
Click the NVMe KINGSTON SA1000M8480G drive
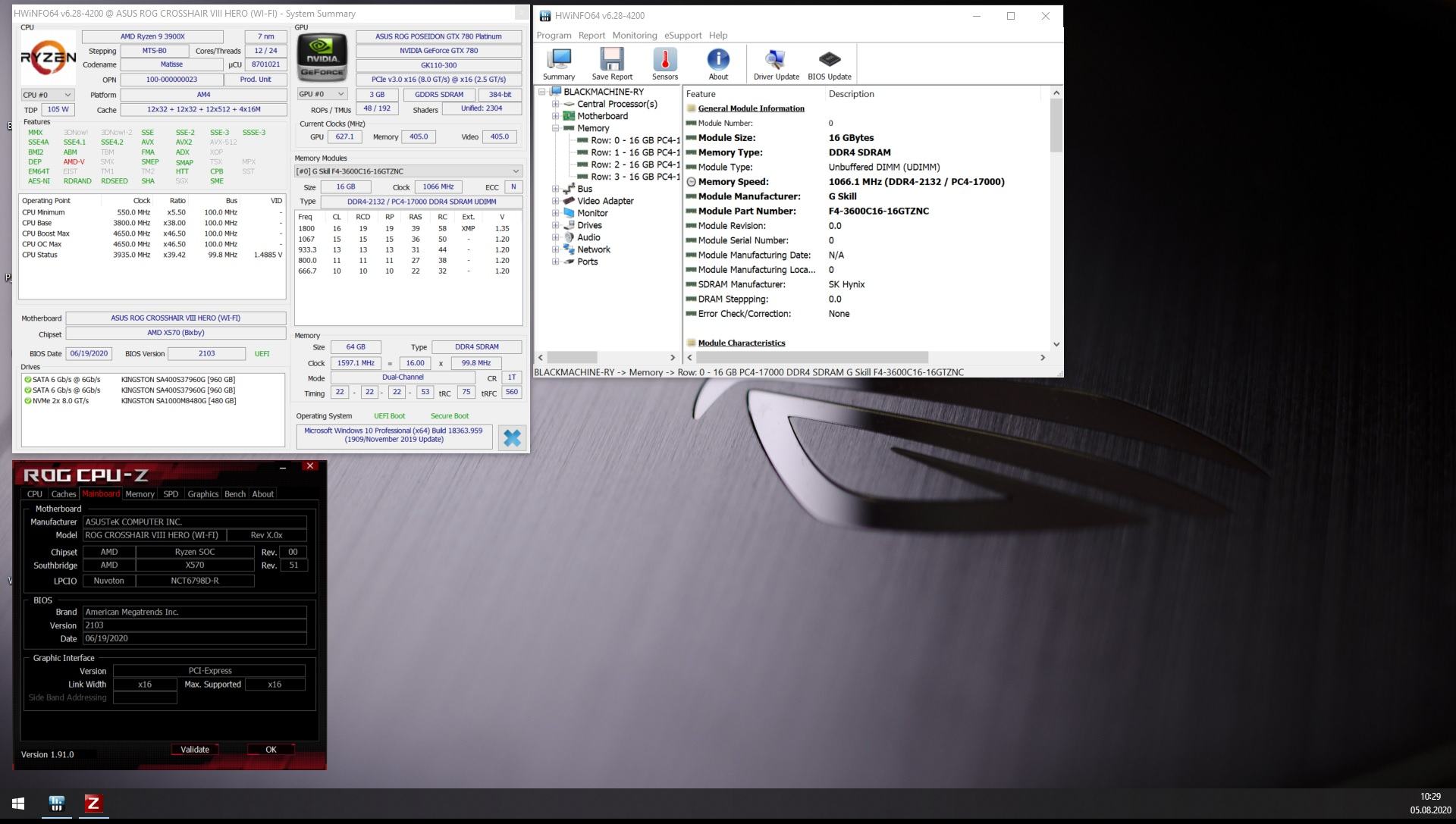(152, 401)
